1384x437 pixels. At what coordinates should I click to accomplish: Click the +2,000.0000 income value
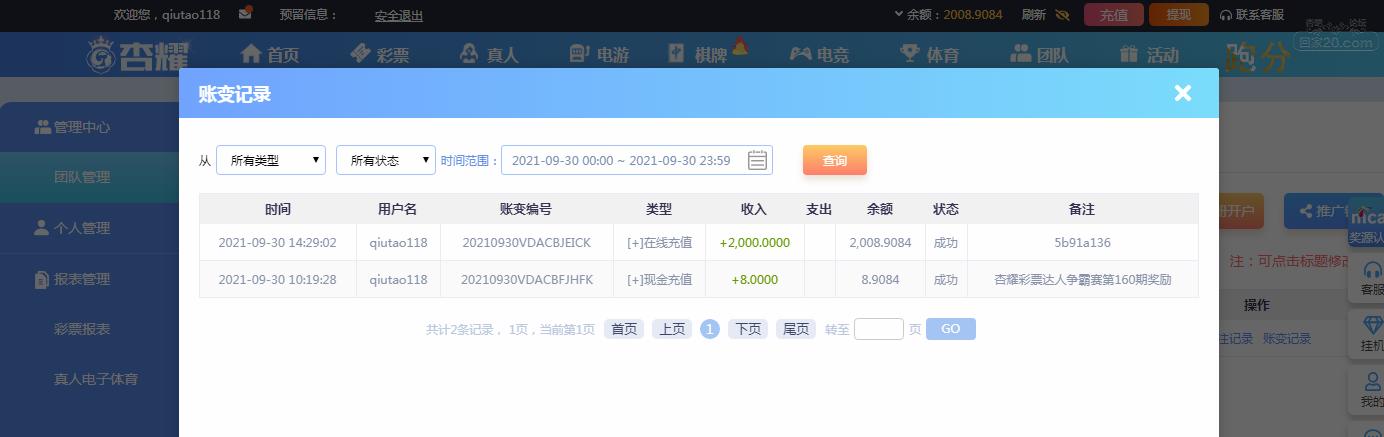click(755, 242)
